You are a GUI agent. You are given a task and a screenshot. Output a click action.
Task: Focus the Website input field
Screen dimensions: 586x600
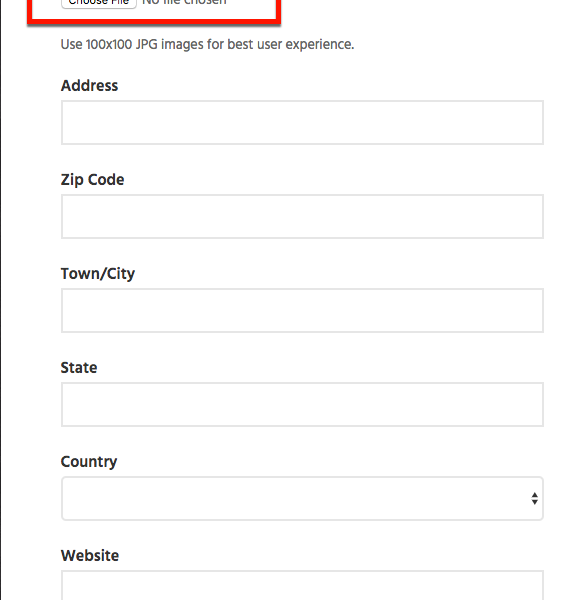[302, 585]
